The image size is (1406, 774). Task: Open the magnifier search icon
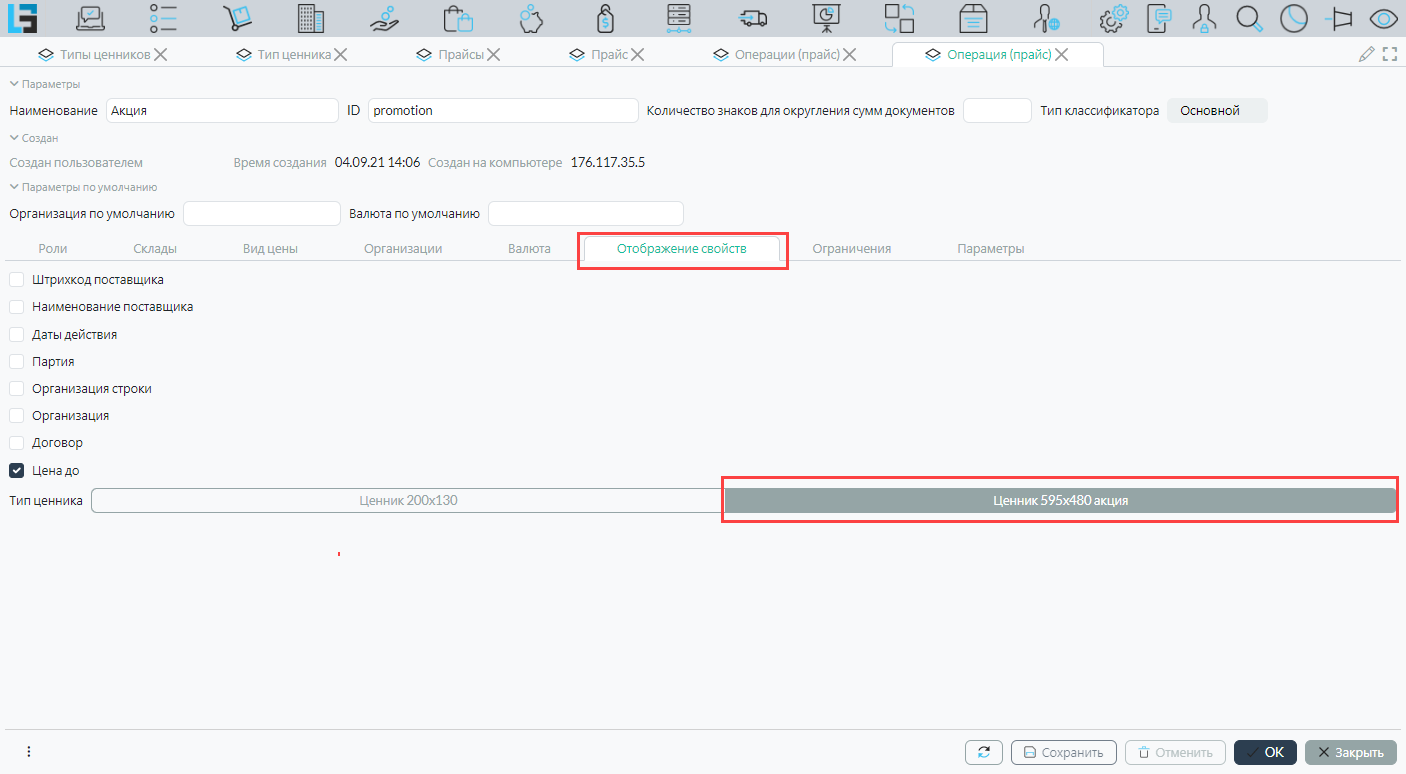click(1248, 18)
